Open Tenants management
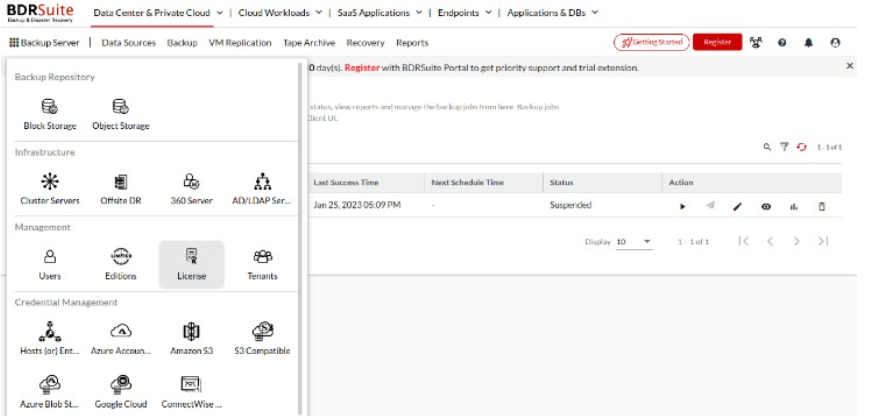The height and width of the screenshot is (416, 870). pos(262,265)
